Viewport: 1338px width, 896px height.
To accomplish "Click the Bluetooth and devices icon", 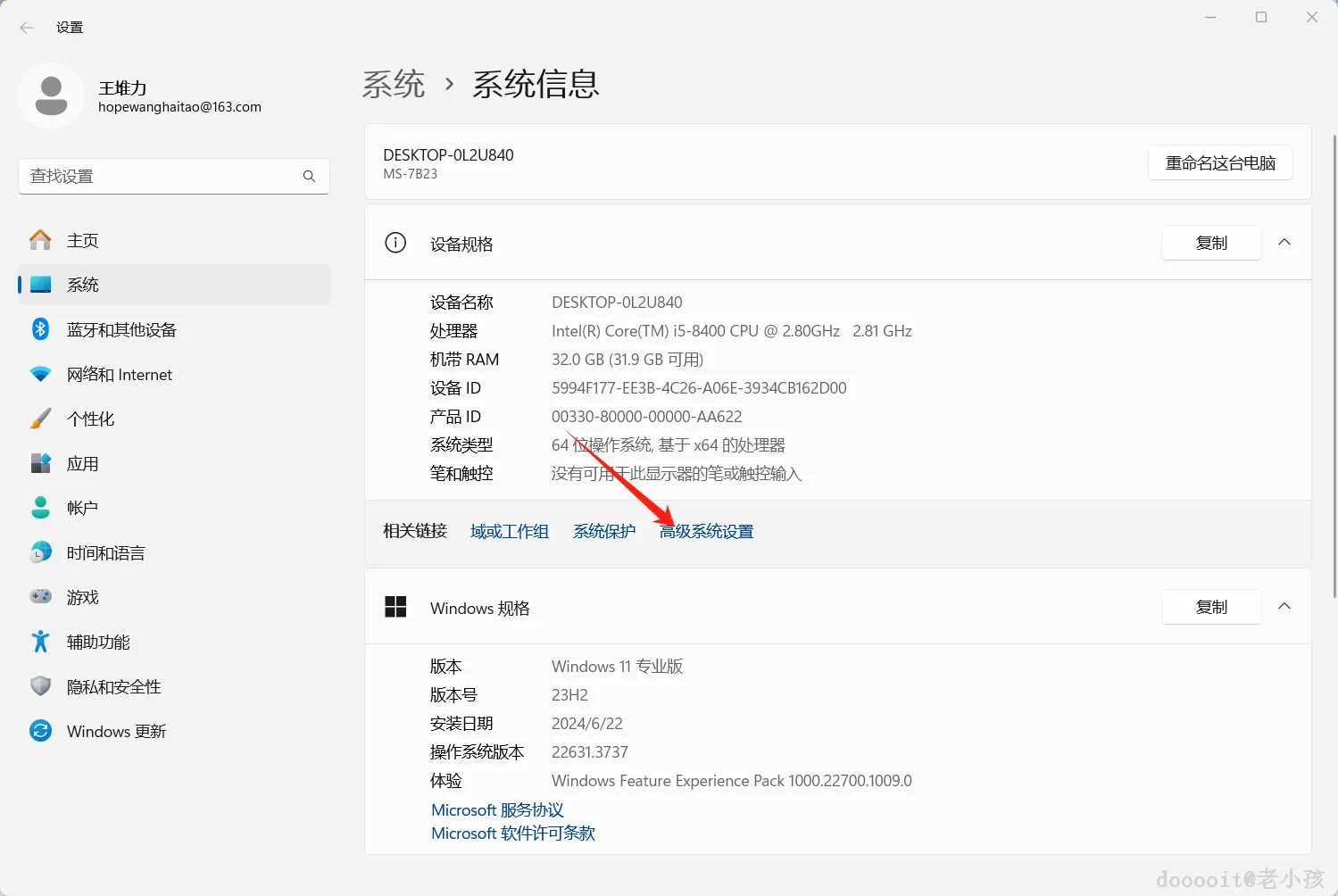I will (x=40, y=329).
